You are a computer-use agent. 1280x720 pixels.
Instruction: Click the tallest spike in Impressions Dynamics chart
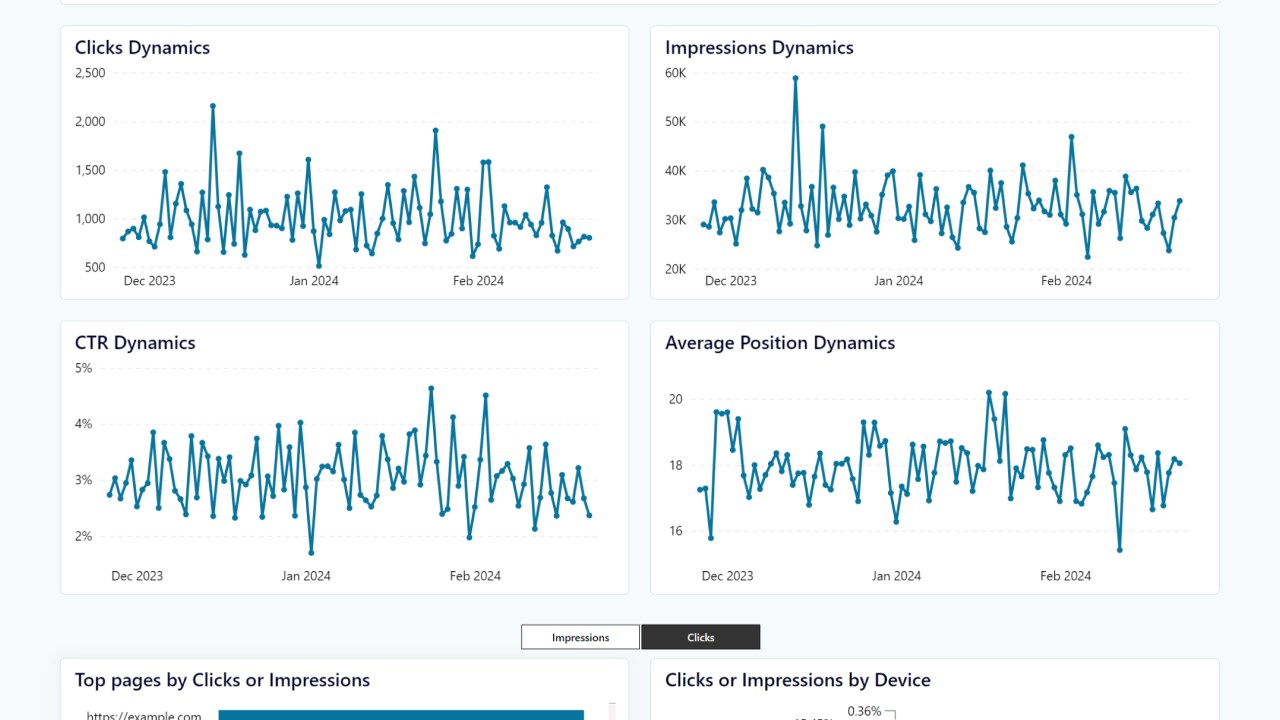[795, 78]
